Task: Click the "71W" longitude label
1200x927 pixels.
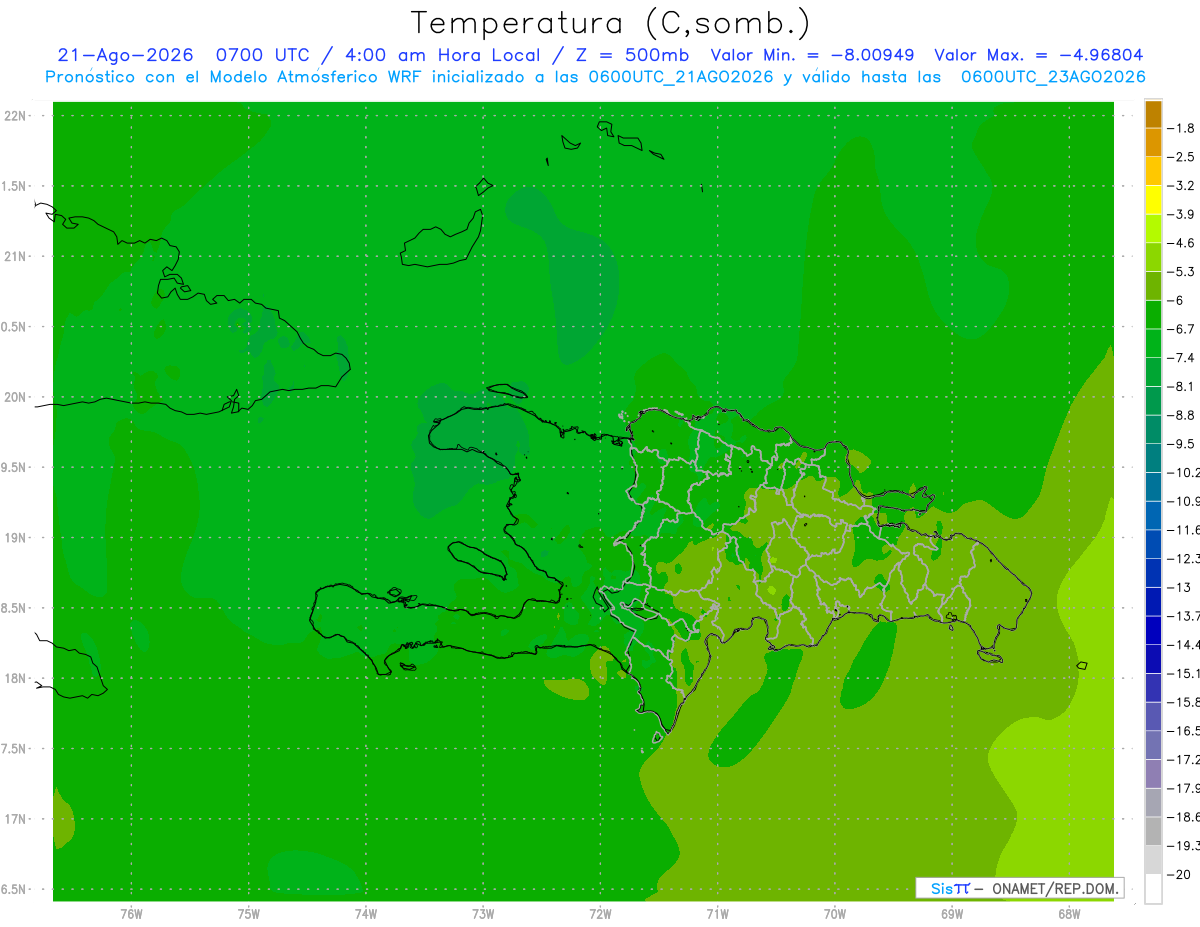Action: click(x=717, y=914)
